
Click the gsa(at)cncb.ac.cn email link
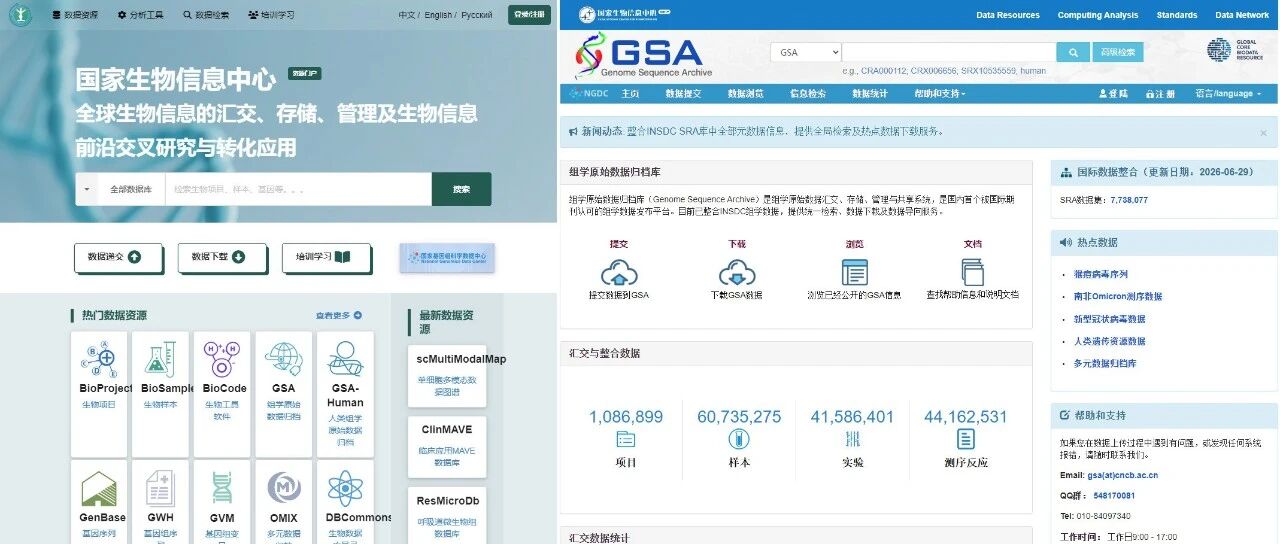point(1123,475)
